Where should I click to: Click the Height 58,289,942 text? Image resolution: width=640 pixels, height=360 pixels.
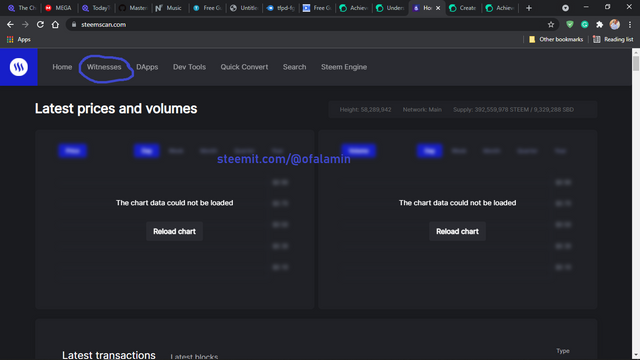click(x=365, y=109)
